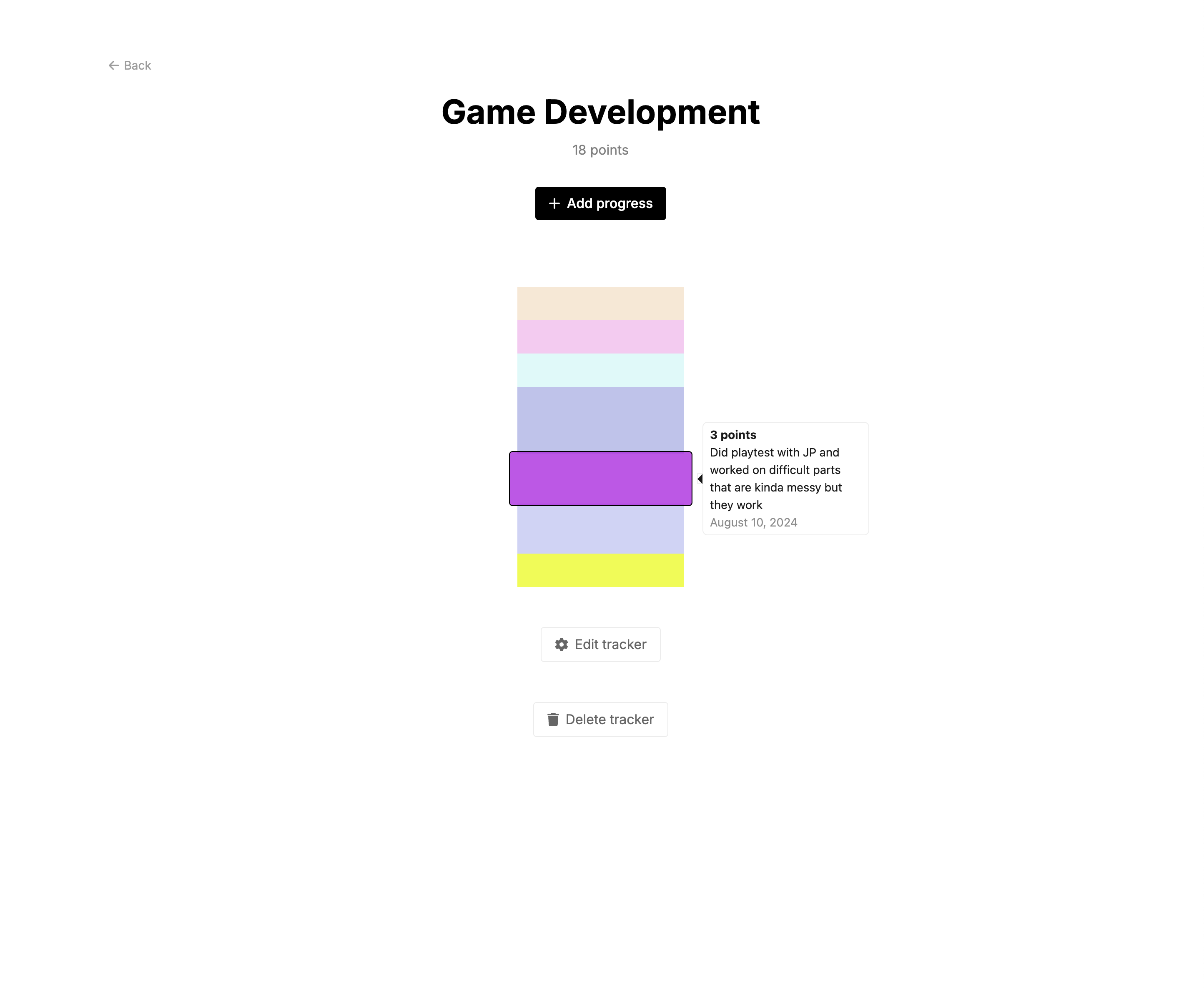Select the light lavender block below the purple one

[x=600, y=529]
